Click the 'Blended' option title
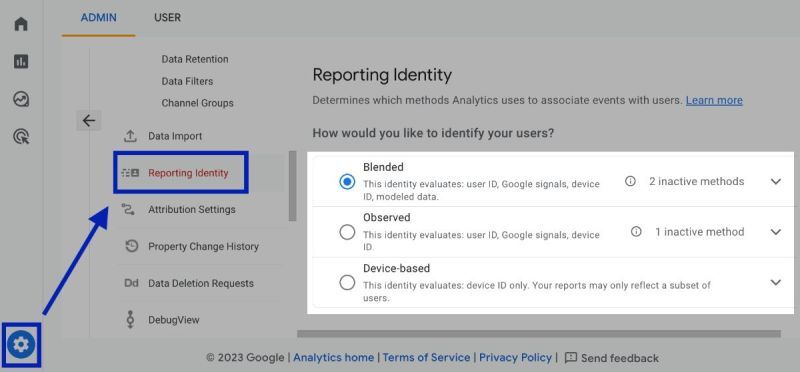Viewport: 800px width, 372px height. click(x=383, y=167)
